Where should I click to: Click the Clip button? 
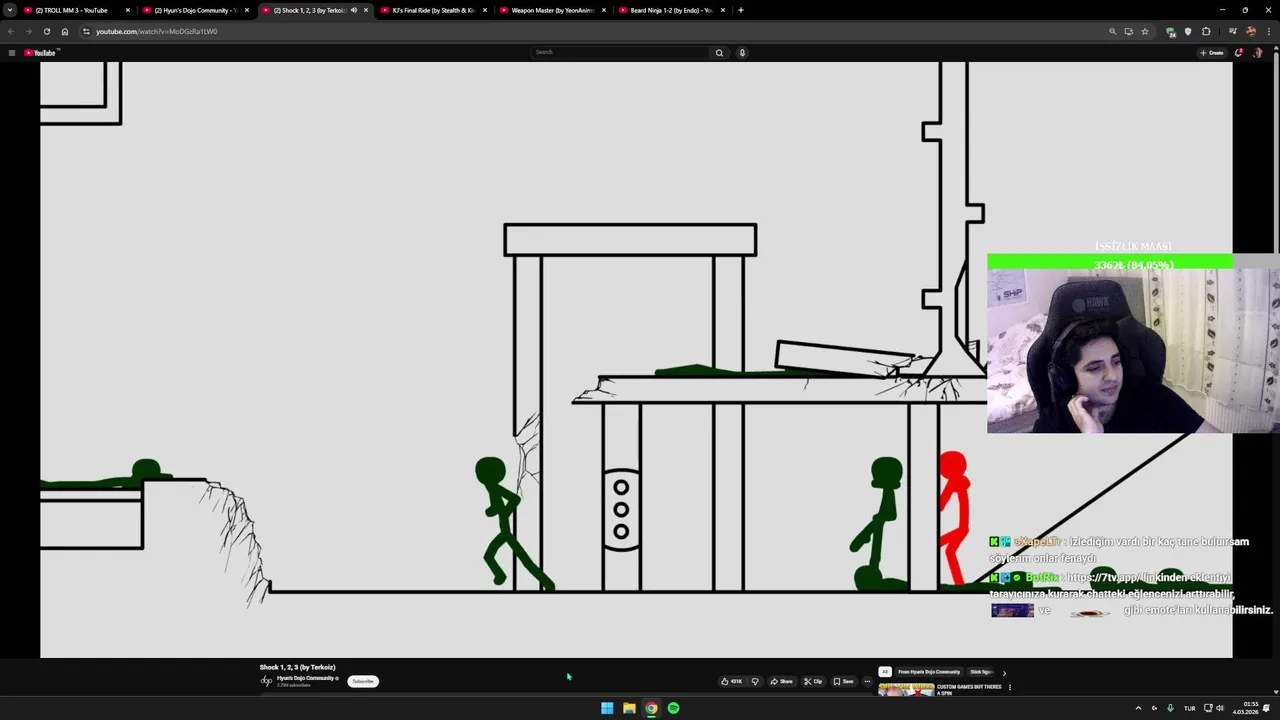click(813, 681)
